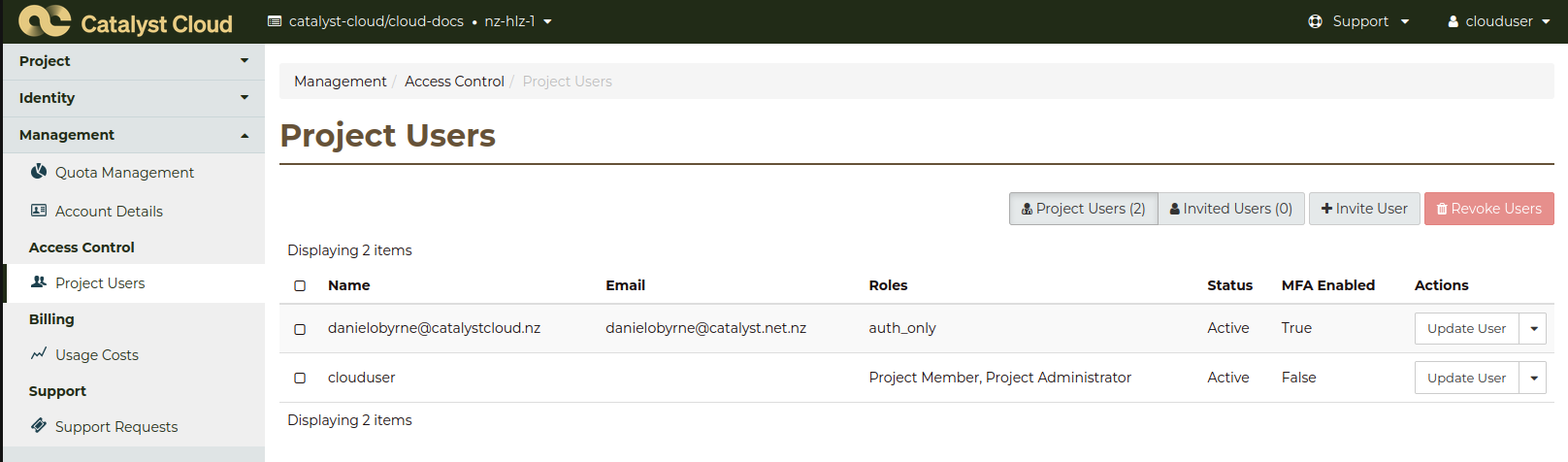Open action dropdown arrow for danielobyrne row

1533,328
